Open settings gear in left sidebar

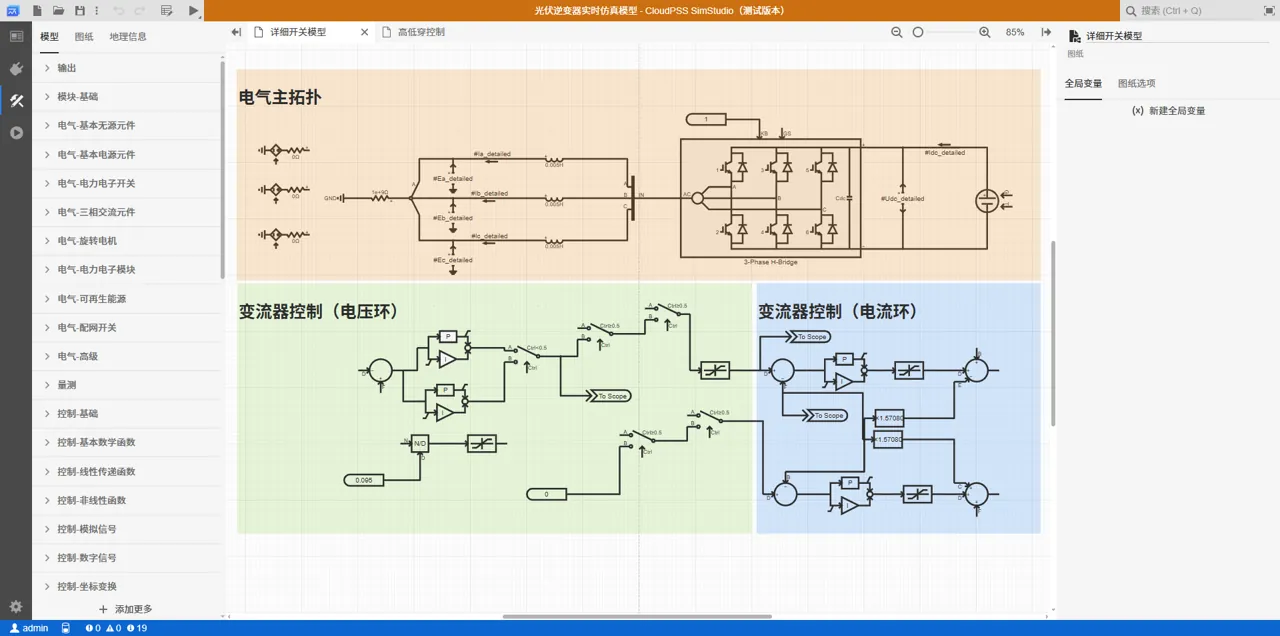point(16,606)
